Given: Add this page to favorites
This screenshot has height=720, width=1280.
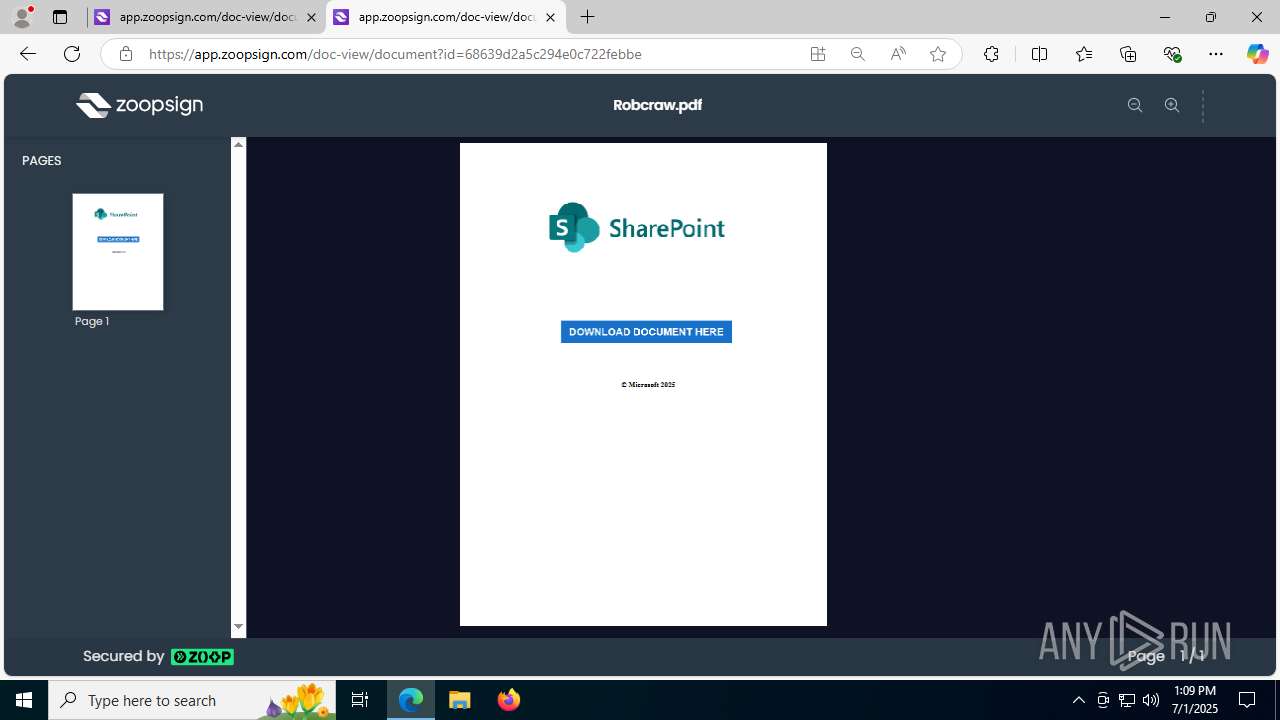Looking at the screenshot, I should click(x=938, y=54).
